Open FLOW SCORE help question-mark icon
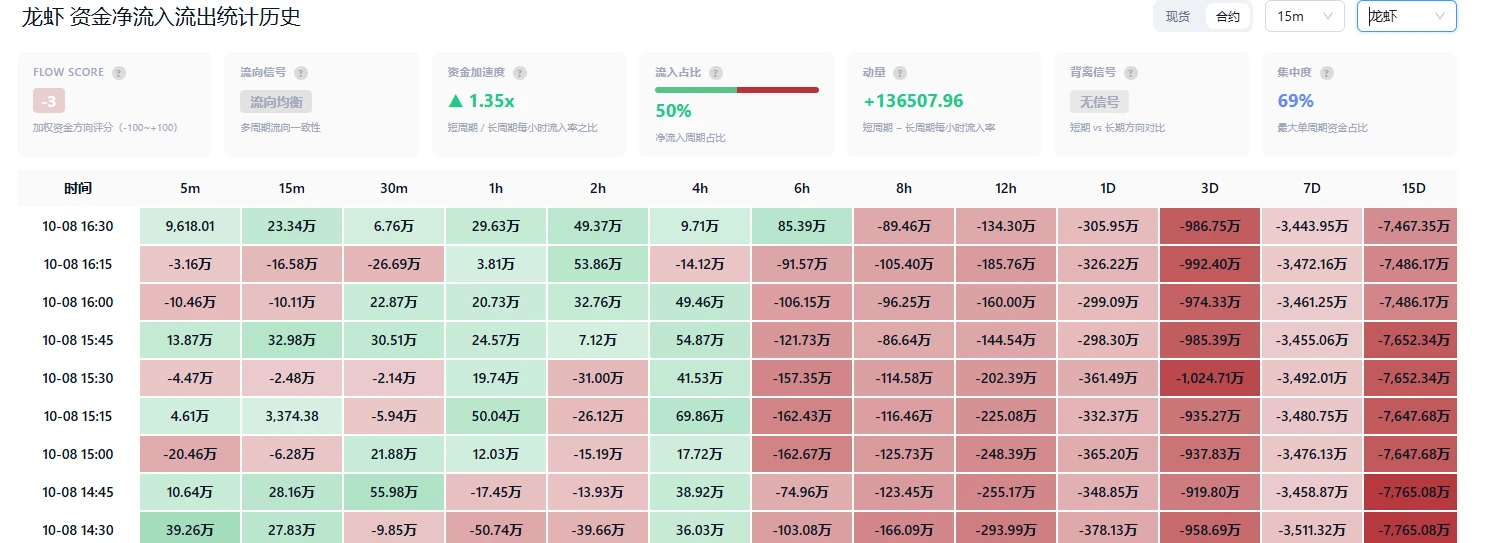Screen dimensions: 1512x543 click(119, 73)
